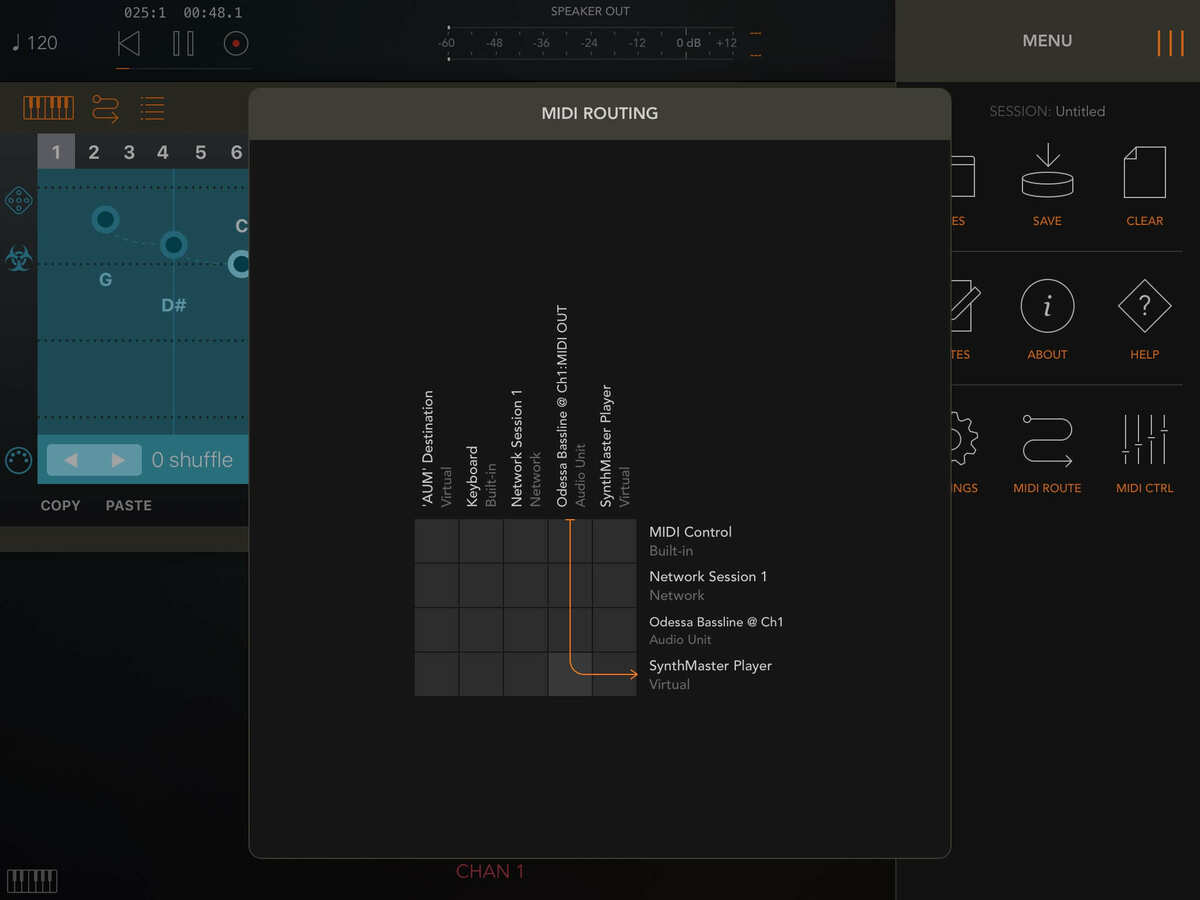1200x900 pixels.
Task: Click the speaker out level meter
Action: pos(591,43)
